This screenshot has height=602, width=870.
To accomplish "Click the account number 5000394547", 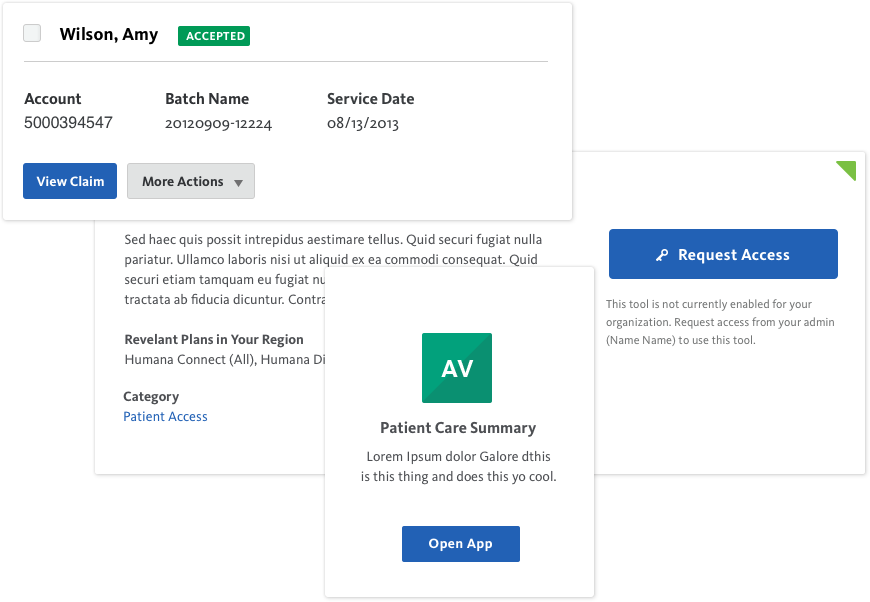I will point(68,123).
